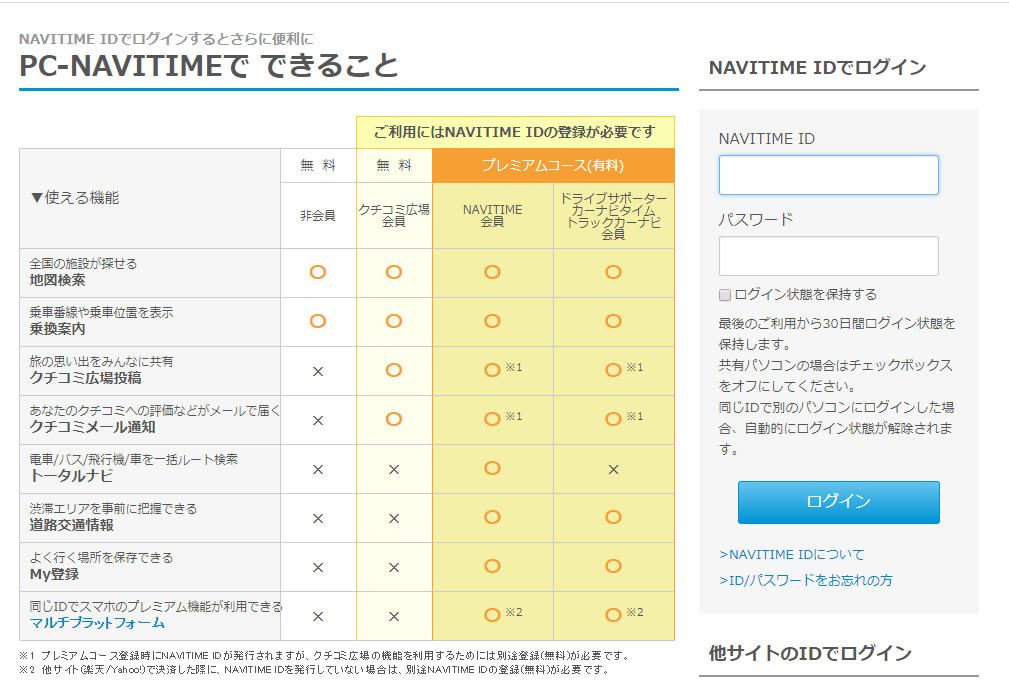Image resolution: width=1009 pixels, height=688 pixels.
Task: Click トータルナビ cross mark in ドライブサポーター column
Action: 613,469
